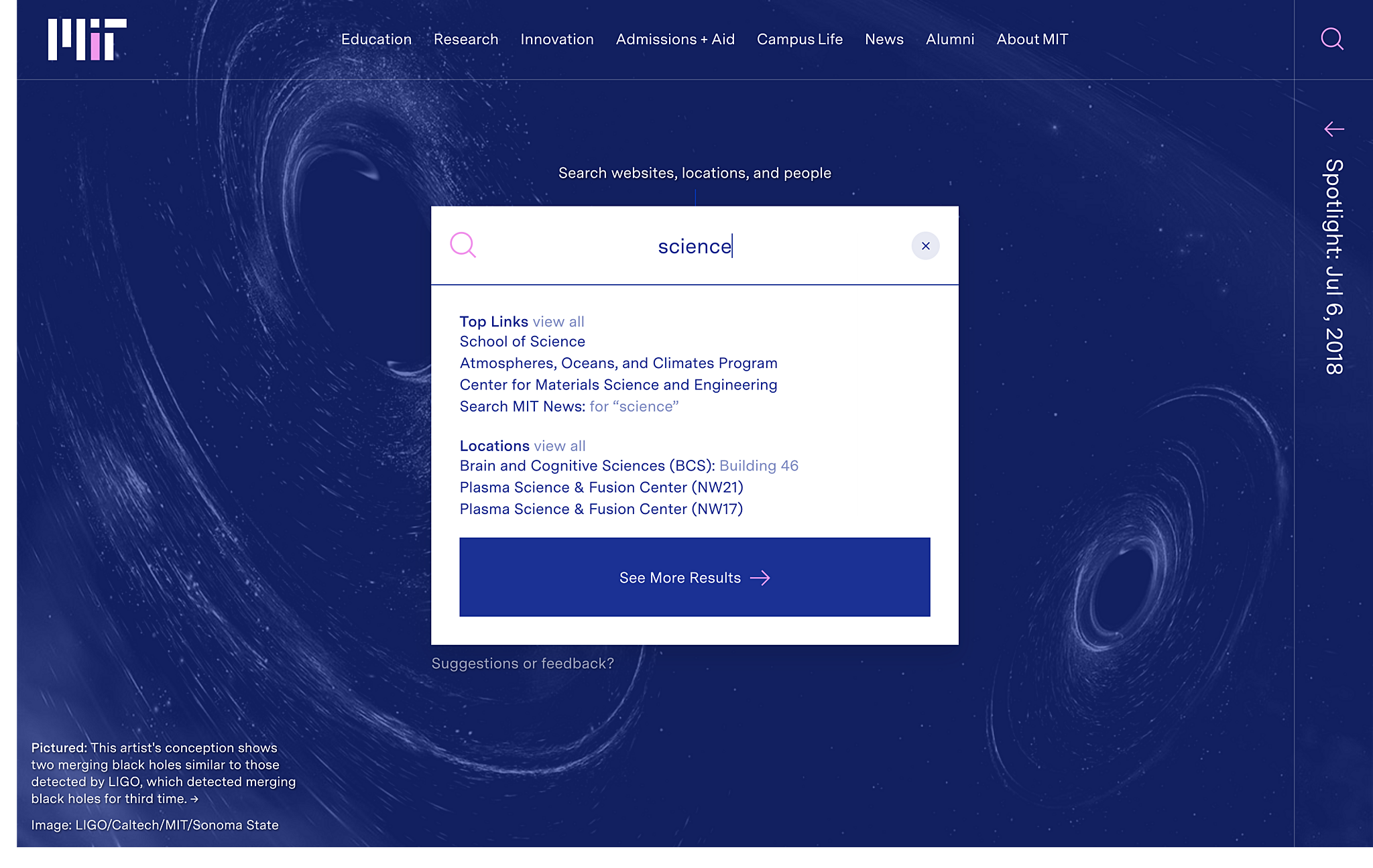Click Suggestions or feedback link
The height and width of the screenshot is (868, 1373).
coord(522,664)
